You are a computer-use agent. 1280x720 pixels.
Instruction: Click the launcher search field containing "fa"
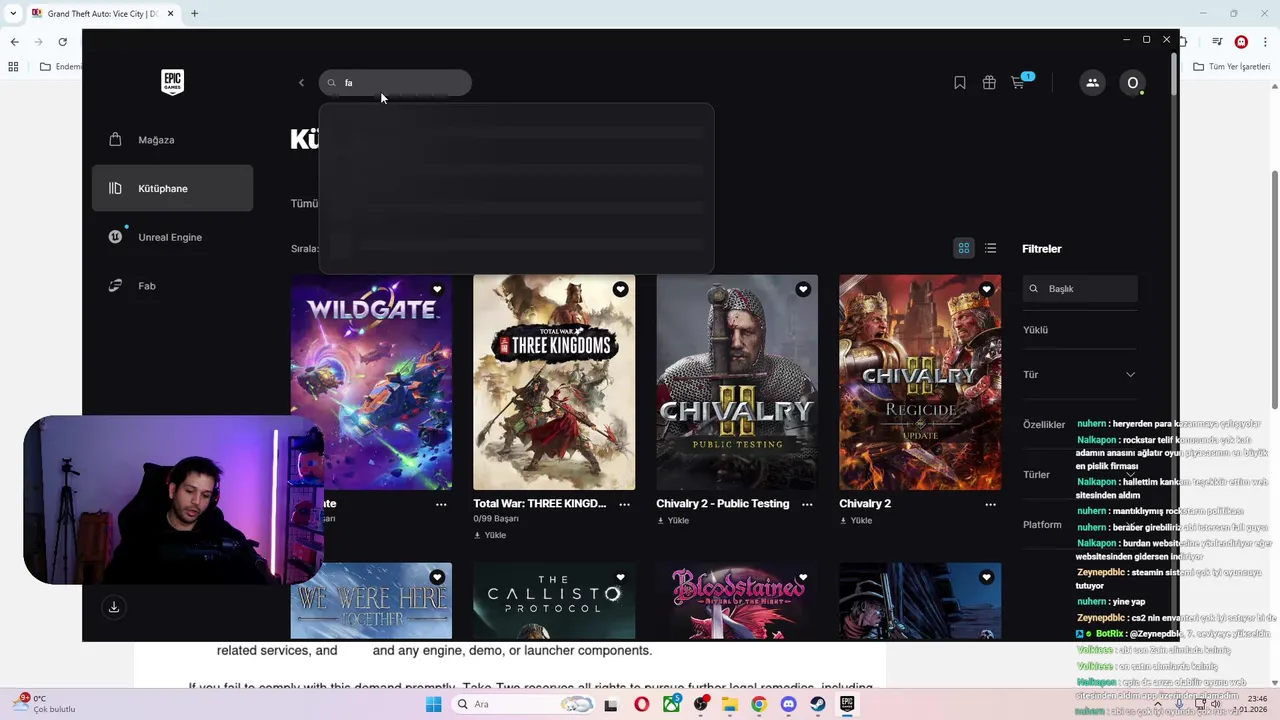[395, 83]
